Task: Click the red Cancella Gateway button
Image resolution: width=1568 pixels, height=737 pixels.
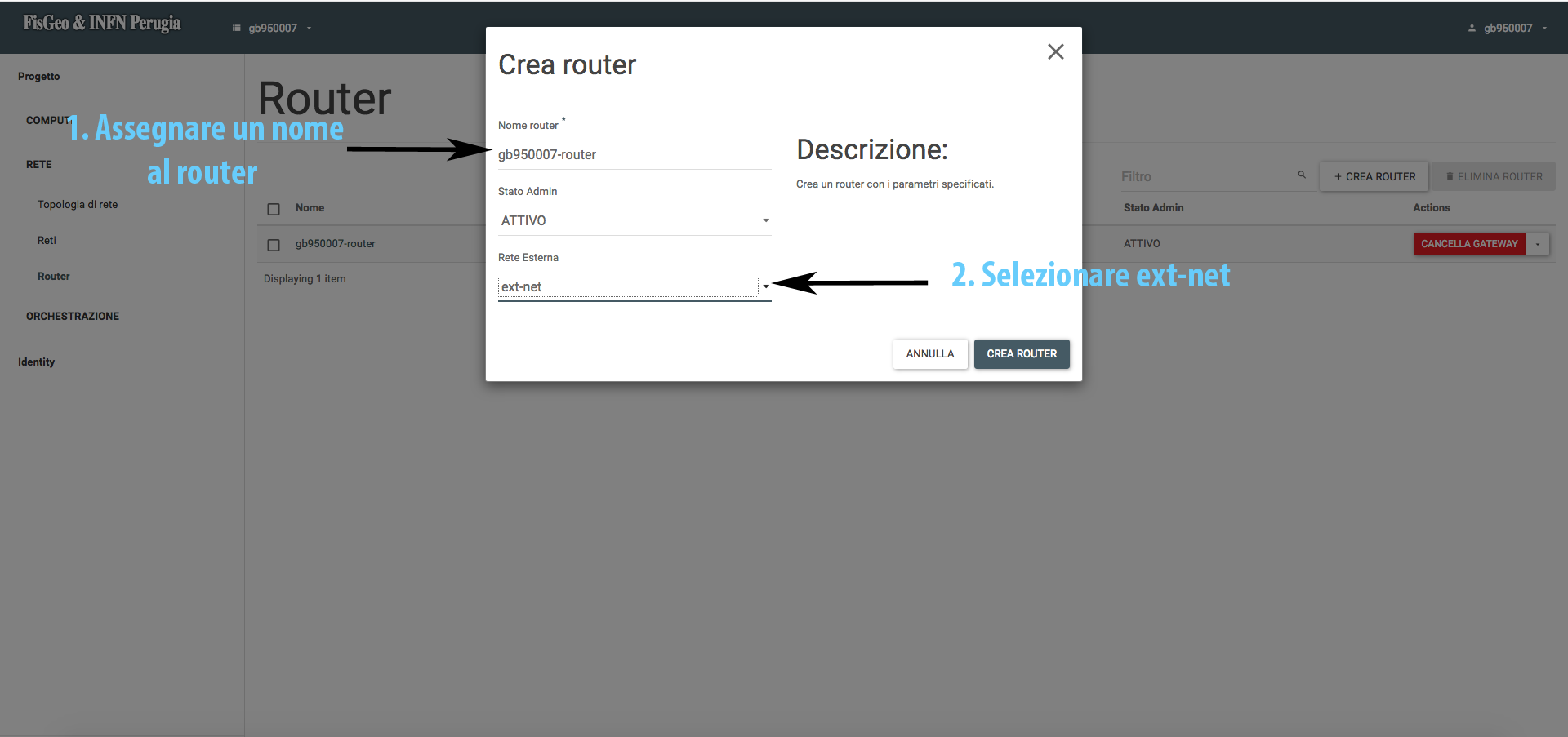Action: (1469, 244)
